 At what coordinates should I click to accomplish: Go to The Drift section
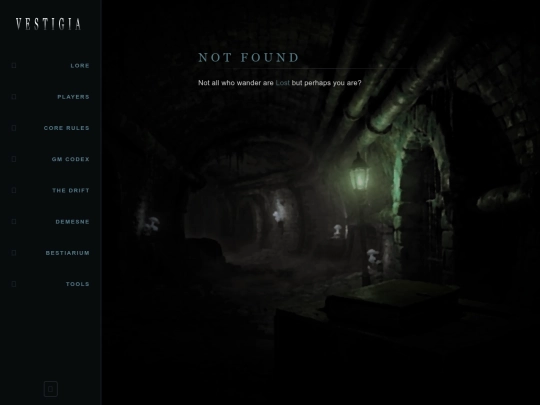[x=71, y=190]
